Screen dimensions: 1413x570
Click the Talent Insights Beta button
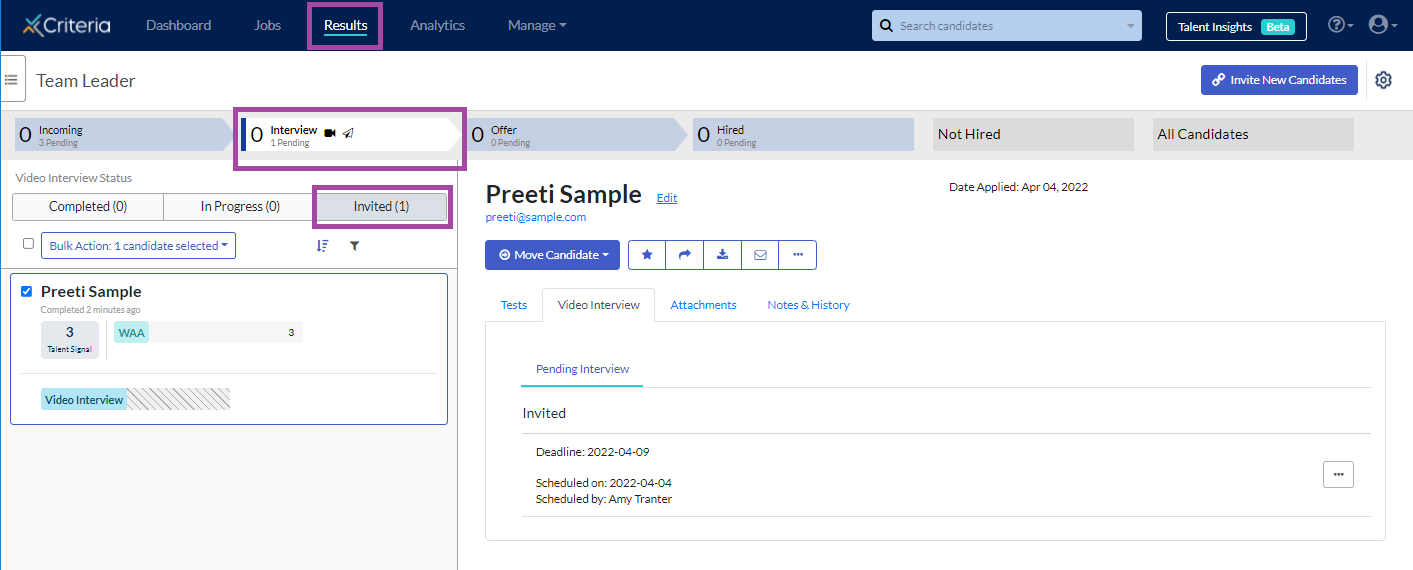1236,26
